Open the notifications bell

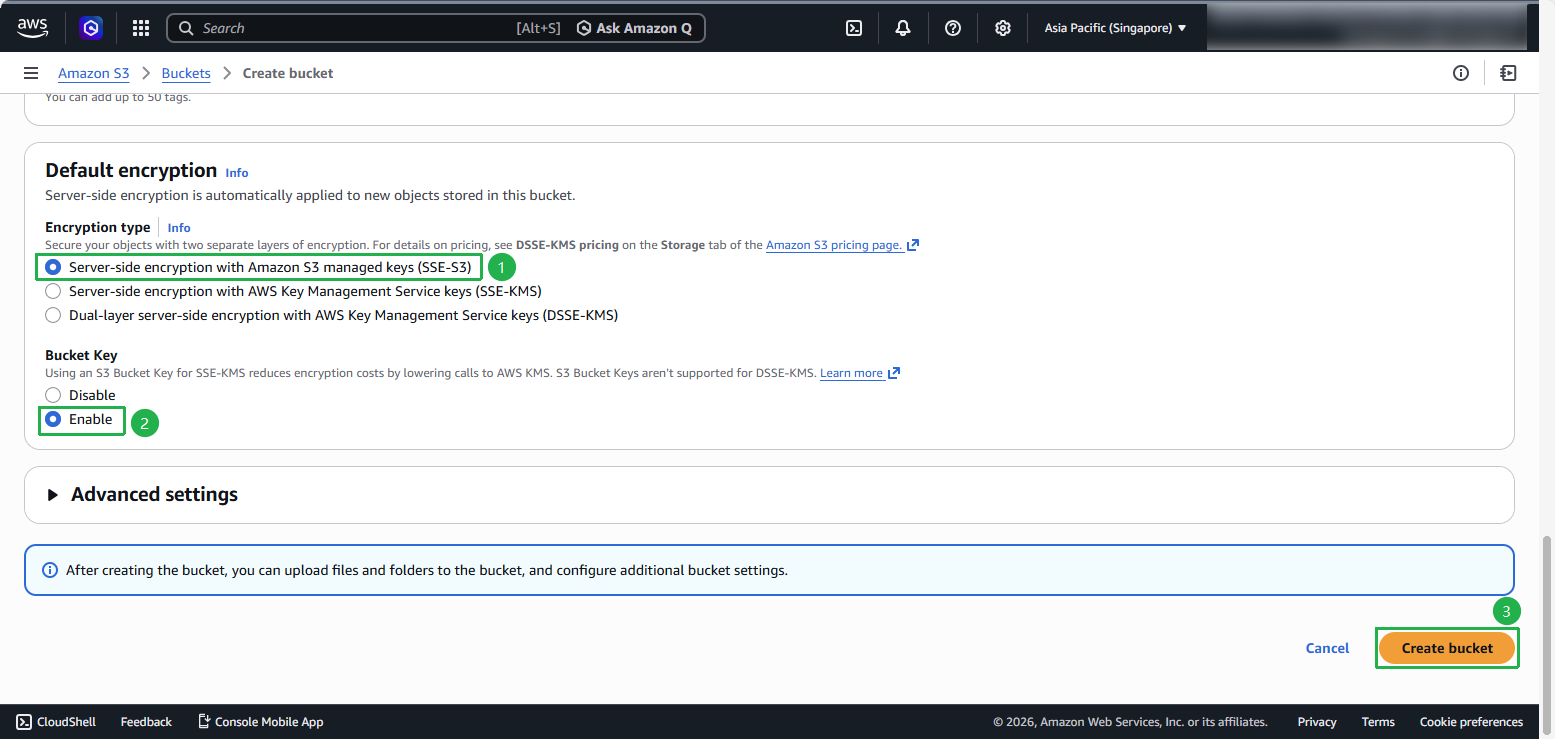pos(903,28)
